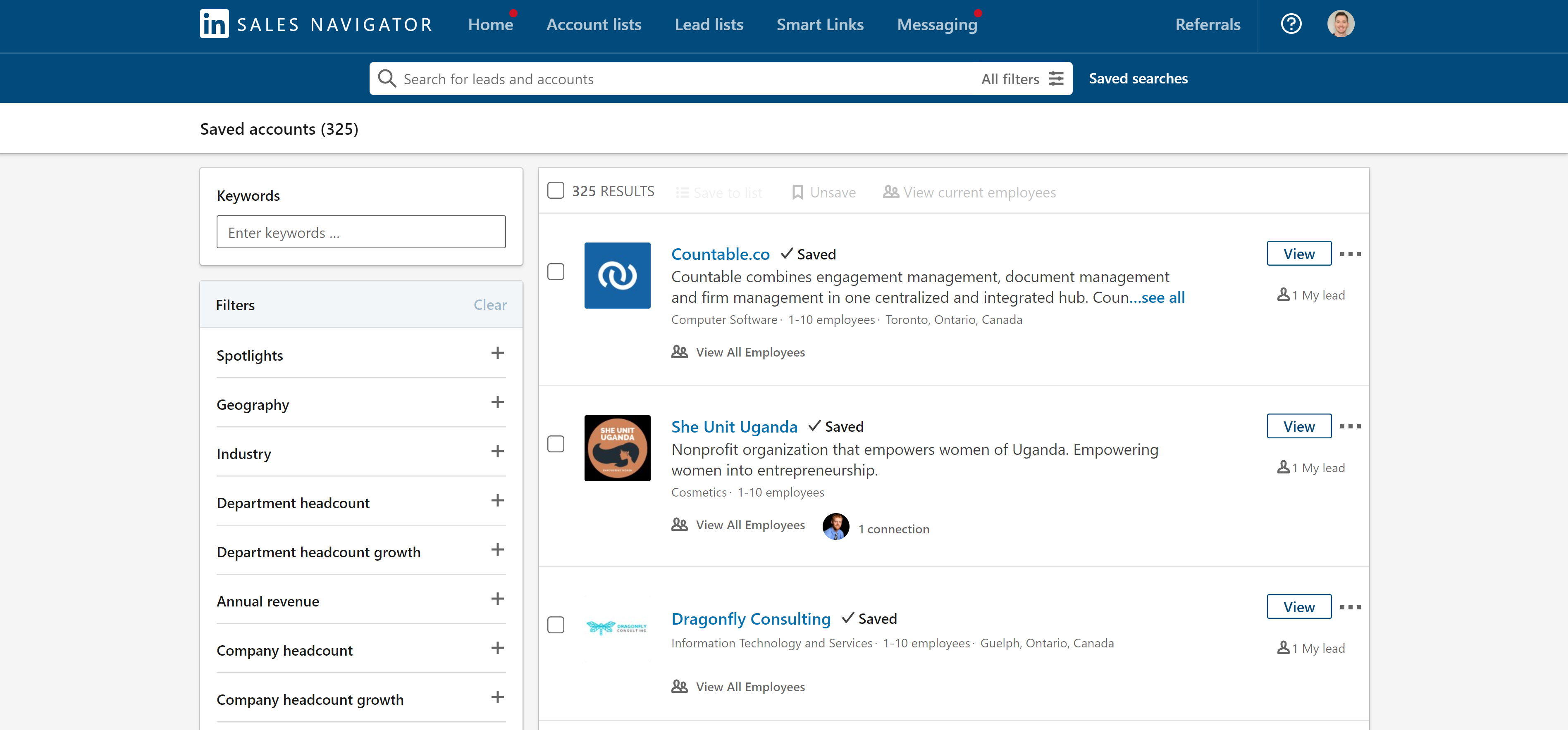Open the All filters sliders icon
The image size is (1568, 730).
pos(1056,78)
